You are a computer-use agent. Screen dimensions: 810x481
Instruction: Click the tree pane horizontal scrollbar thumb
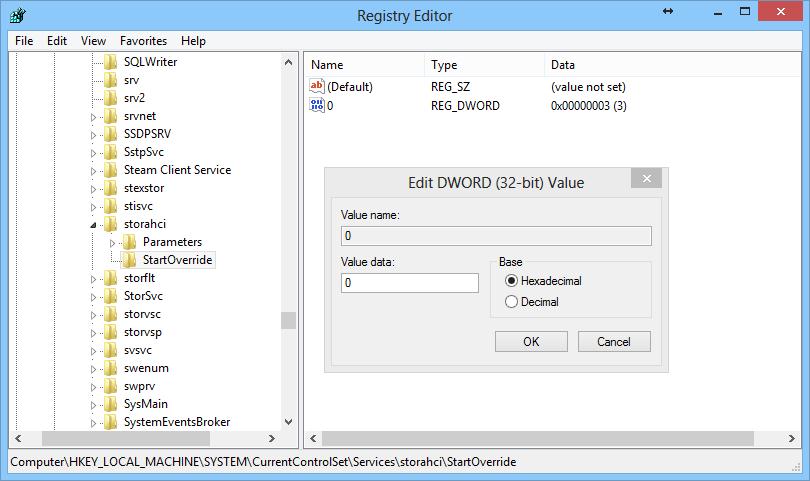126,439
